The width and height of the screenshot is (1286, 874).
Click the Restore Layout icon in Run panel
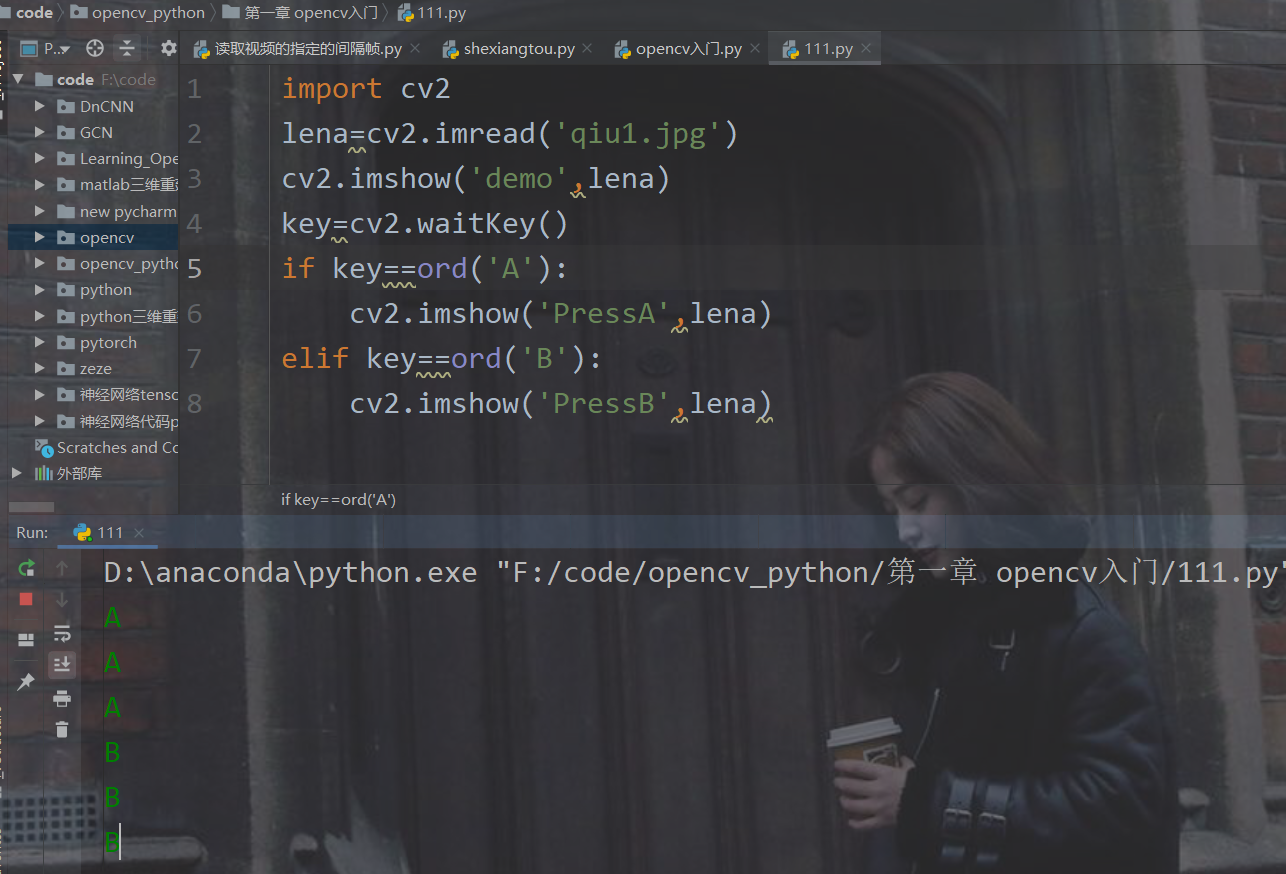pos(27,639)
